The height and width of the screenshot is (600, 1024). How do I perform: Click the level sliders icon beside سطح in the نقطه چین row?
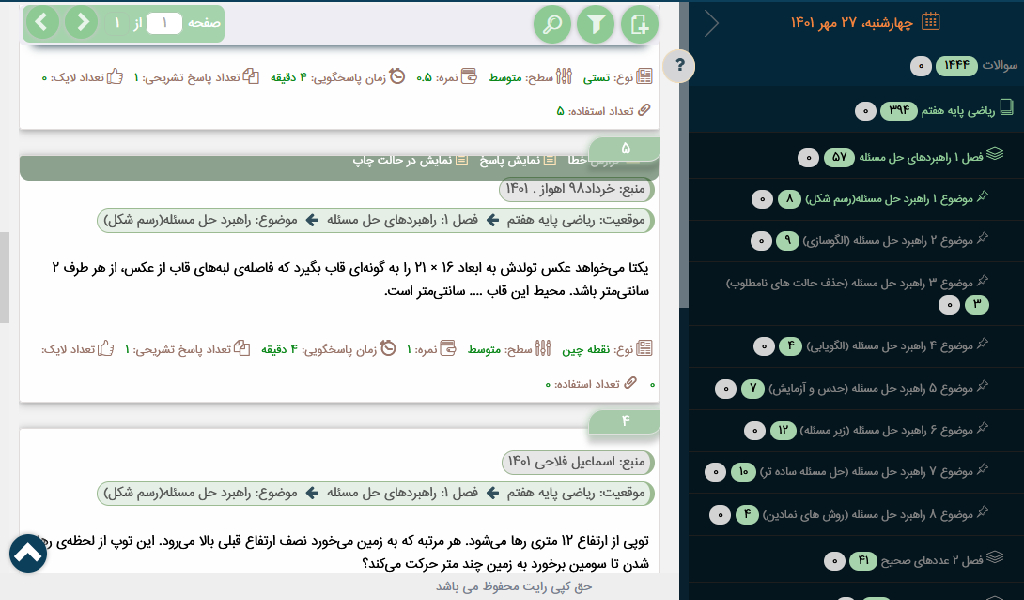tap(543, 349)
